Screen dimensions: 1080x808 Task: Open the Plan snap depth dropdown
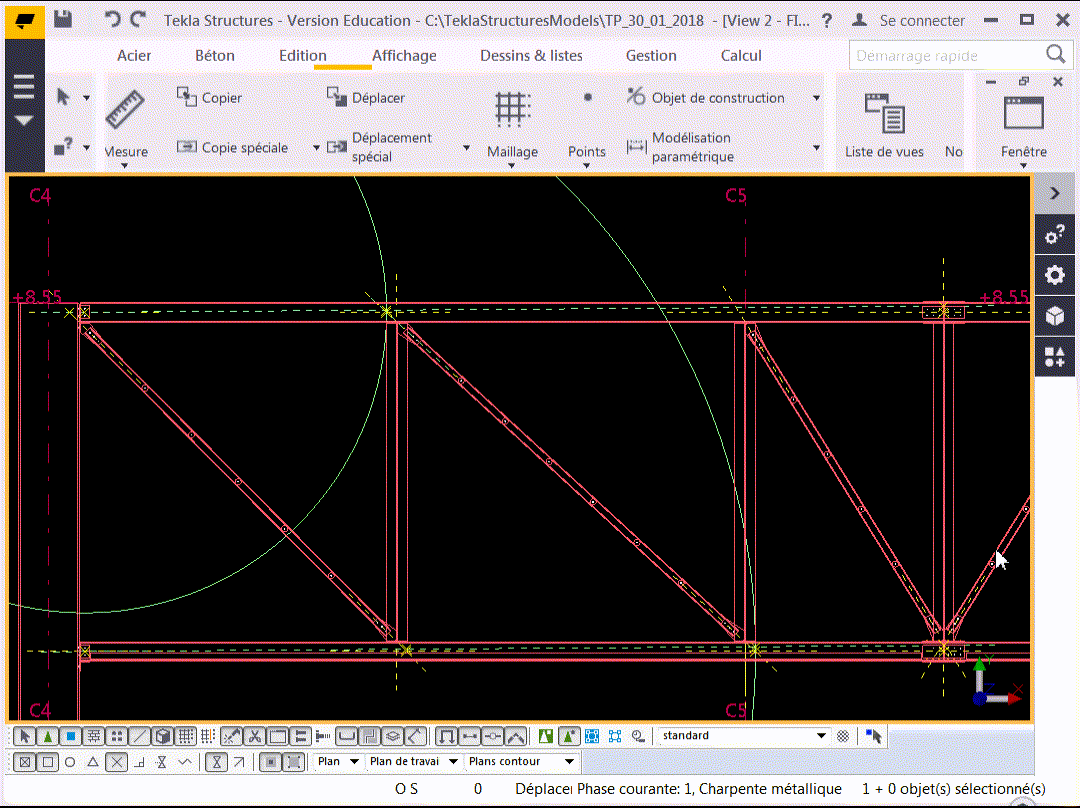tap(338, 761)
